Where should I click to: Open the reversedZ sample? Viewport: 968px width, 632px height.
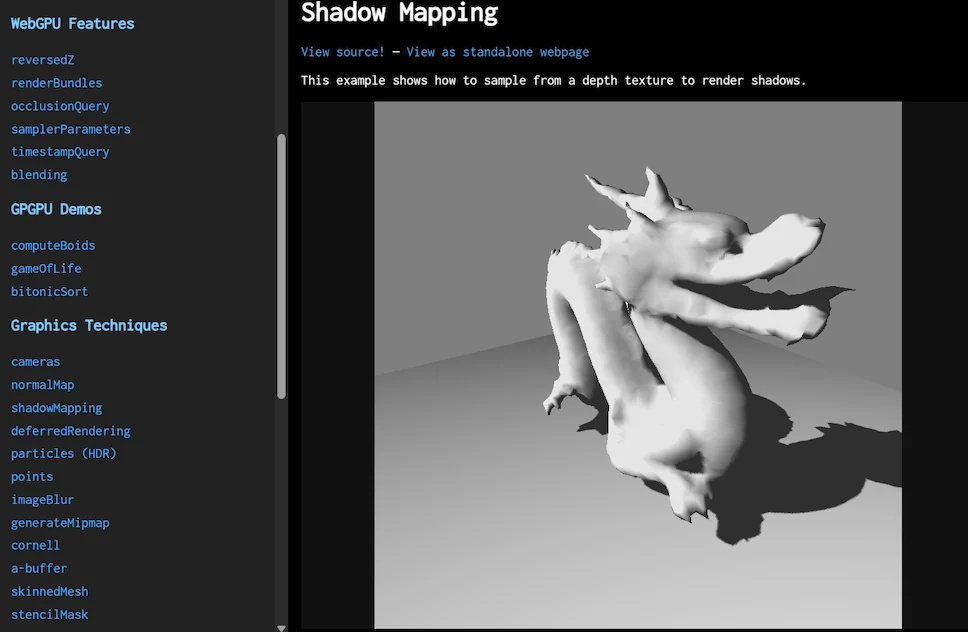43,60
